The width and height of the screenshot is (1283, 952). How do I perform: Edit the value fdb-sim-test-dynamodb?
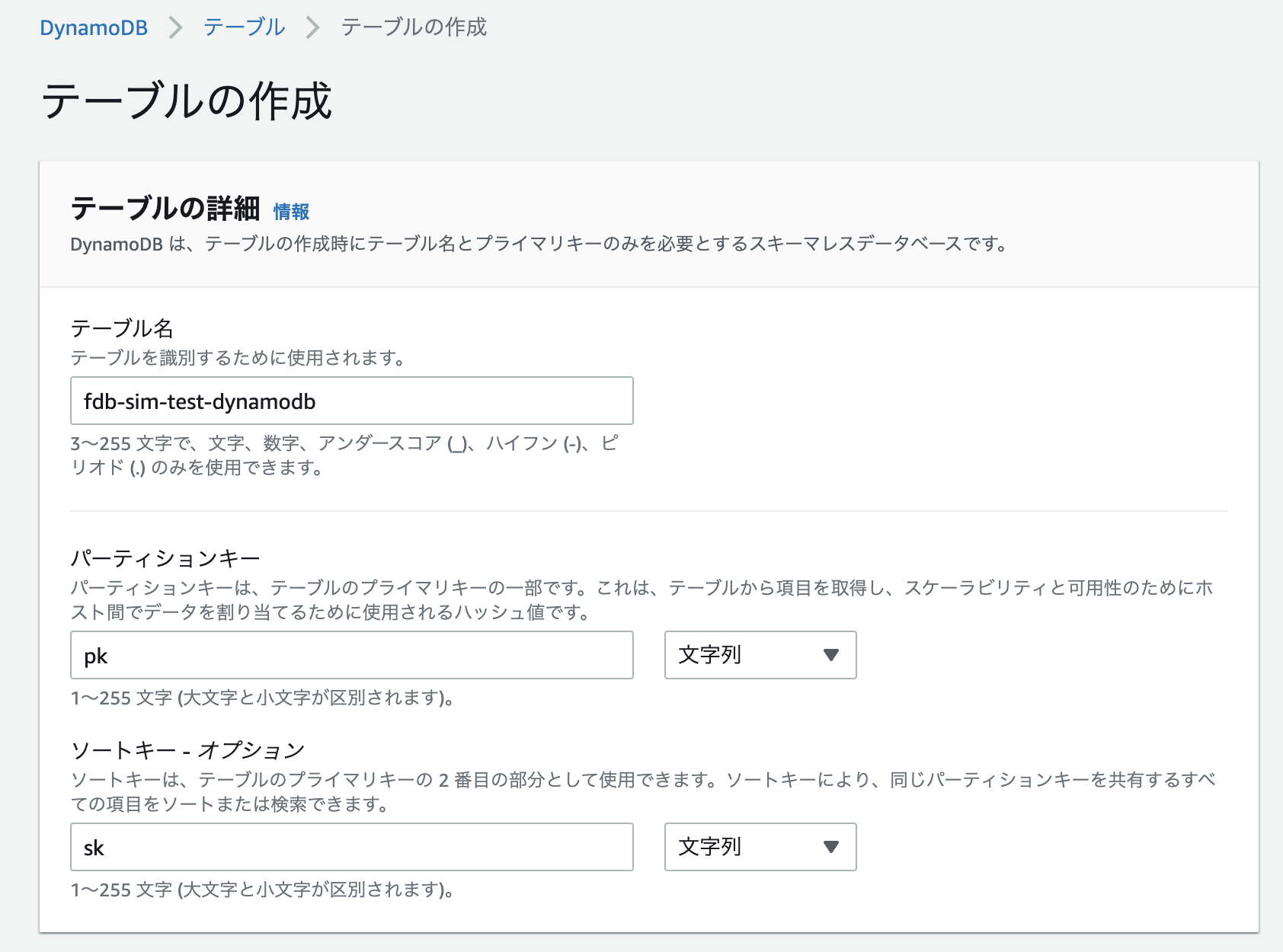pos(350,401)
